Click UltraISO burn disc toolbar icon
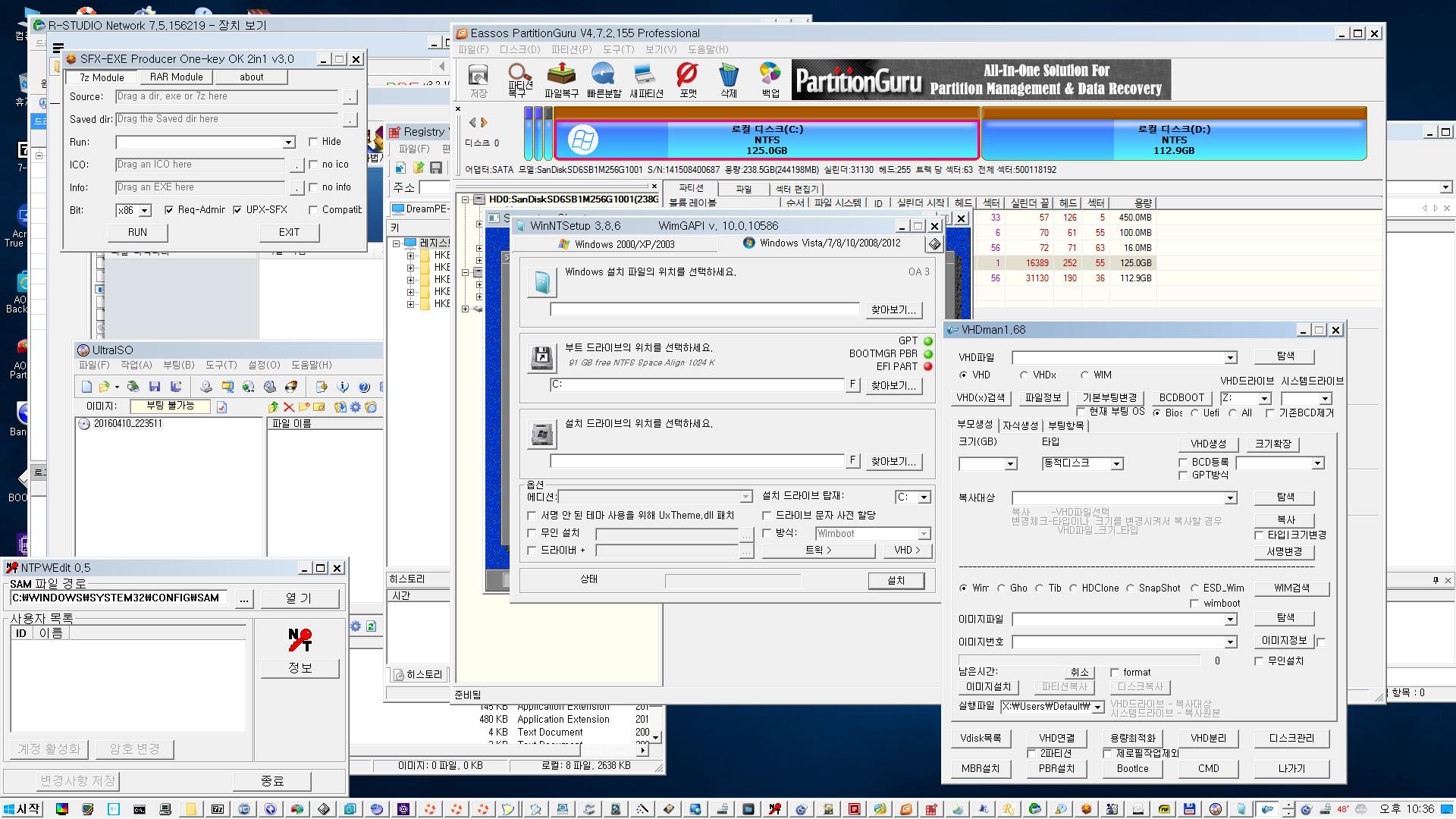Image resolution: width=1456 pixels, height=819 pixels. pyautogui.click(x=291, y=387)
